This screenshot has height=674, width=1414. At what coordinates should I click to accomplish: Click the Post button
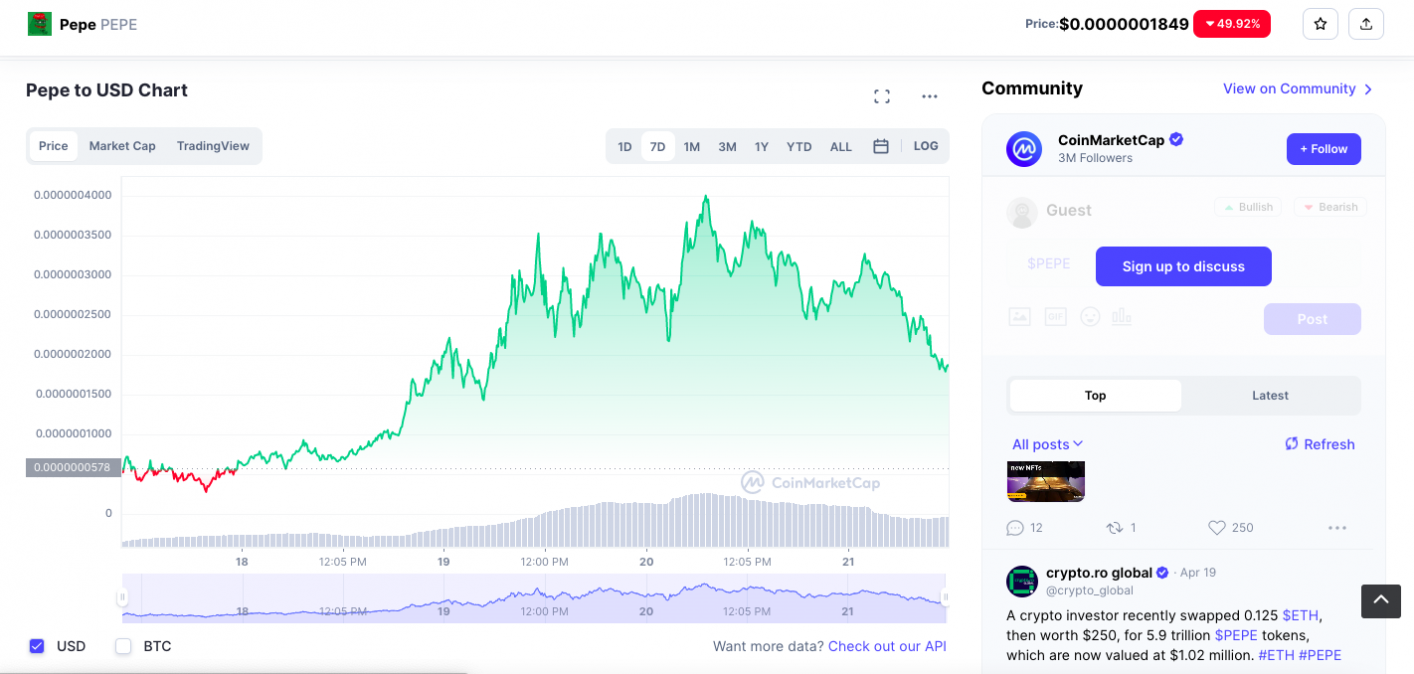[x=1313, y=319]
